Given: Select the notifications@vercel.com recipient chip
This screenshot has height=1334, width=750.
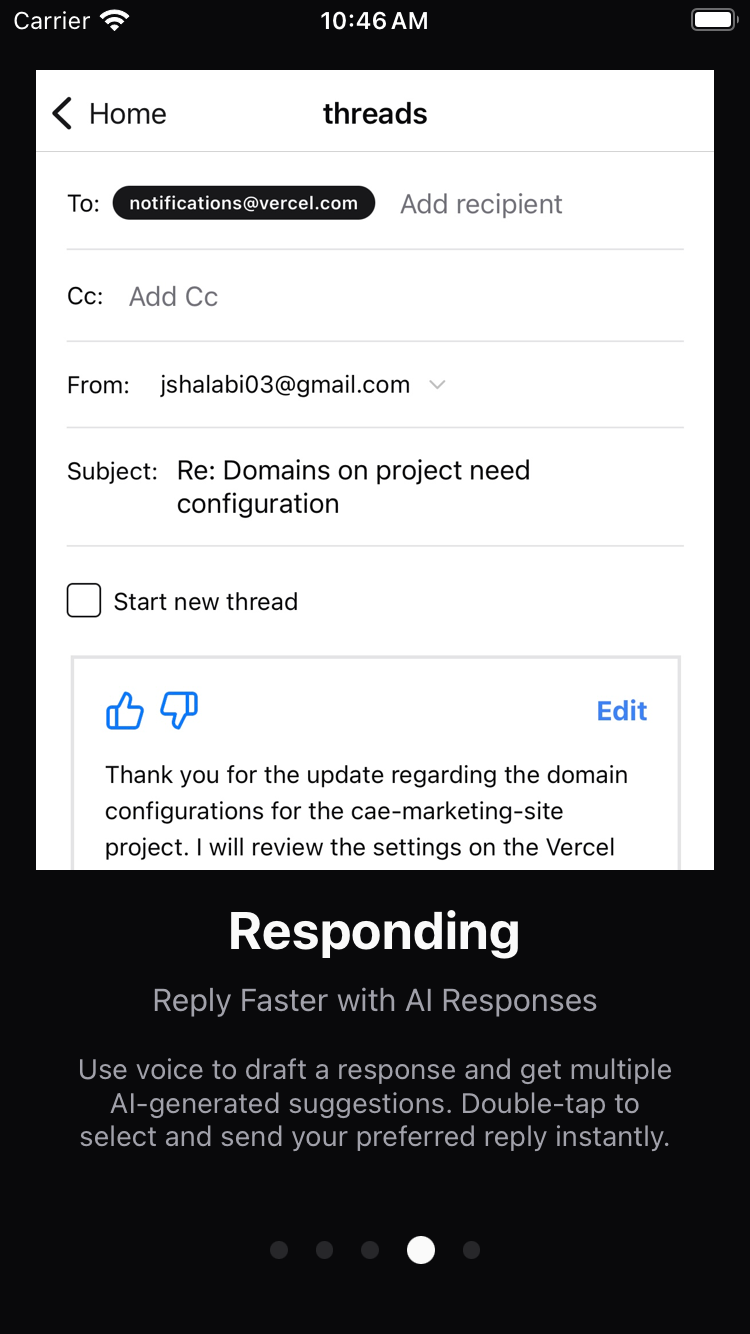Looking at the screenshot, I should [244, 203].
